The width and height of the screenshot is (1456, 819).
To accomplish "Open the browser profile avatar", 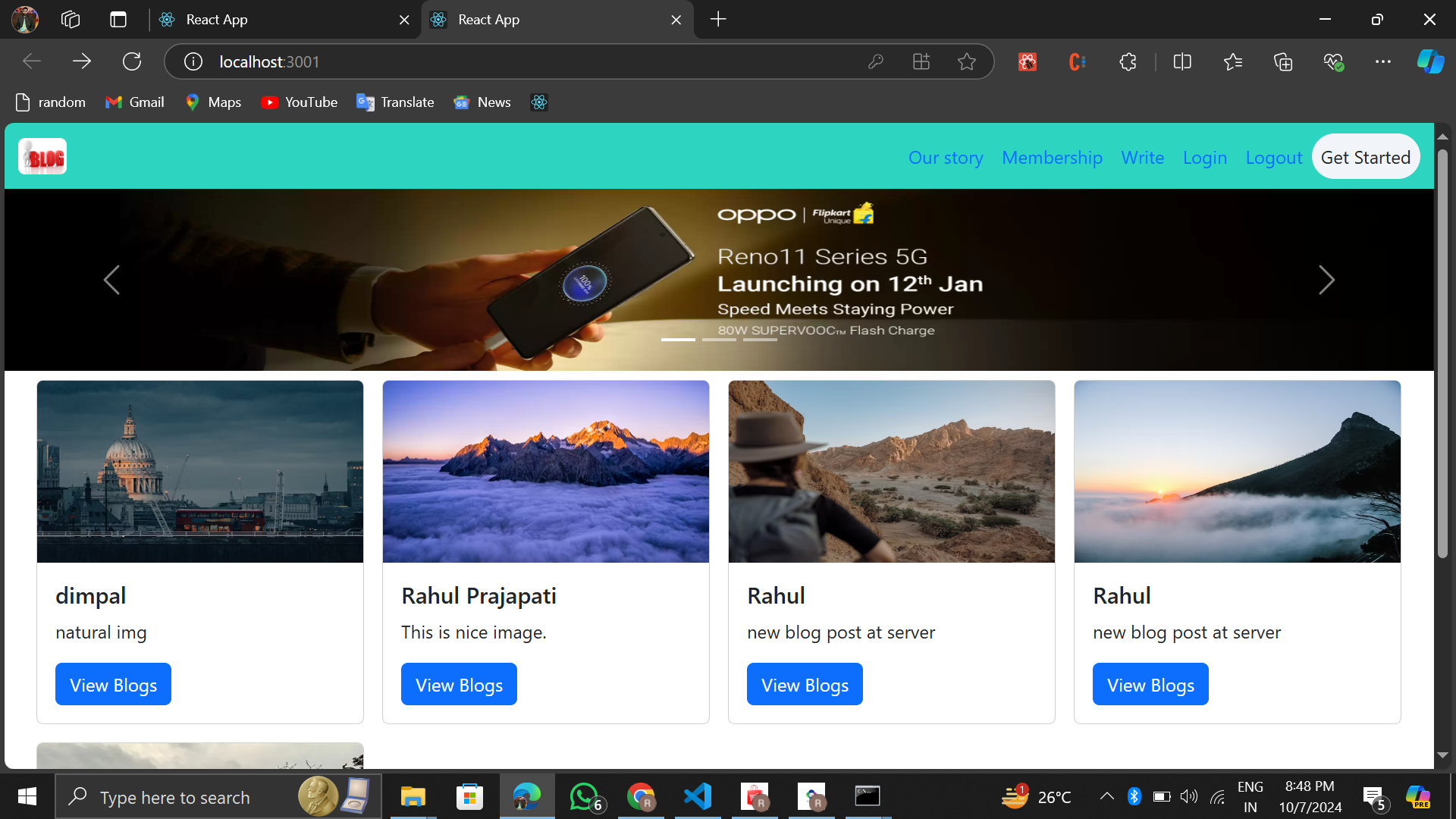I will (25, 20).
